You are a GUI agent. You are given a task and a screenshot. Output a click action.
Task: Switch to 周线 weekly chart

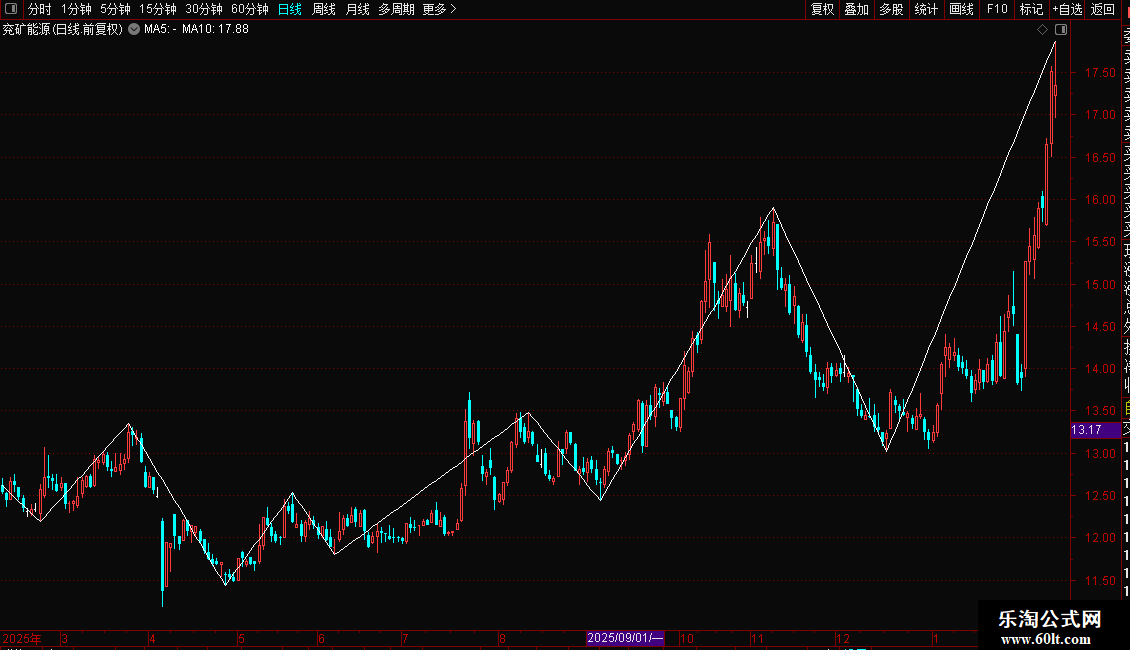pos(324,9)
